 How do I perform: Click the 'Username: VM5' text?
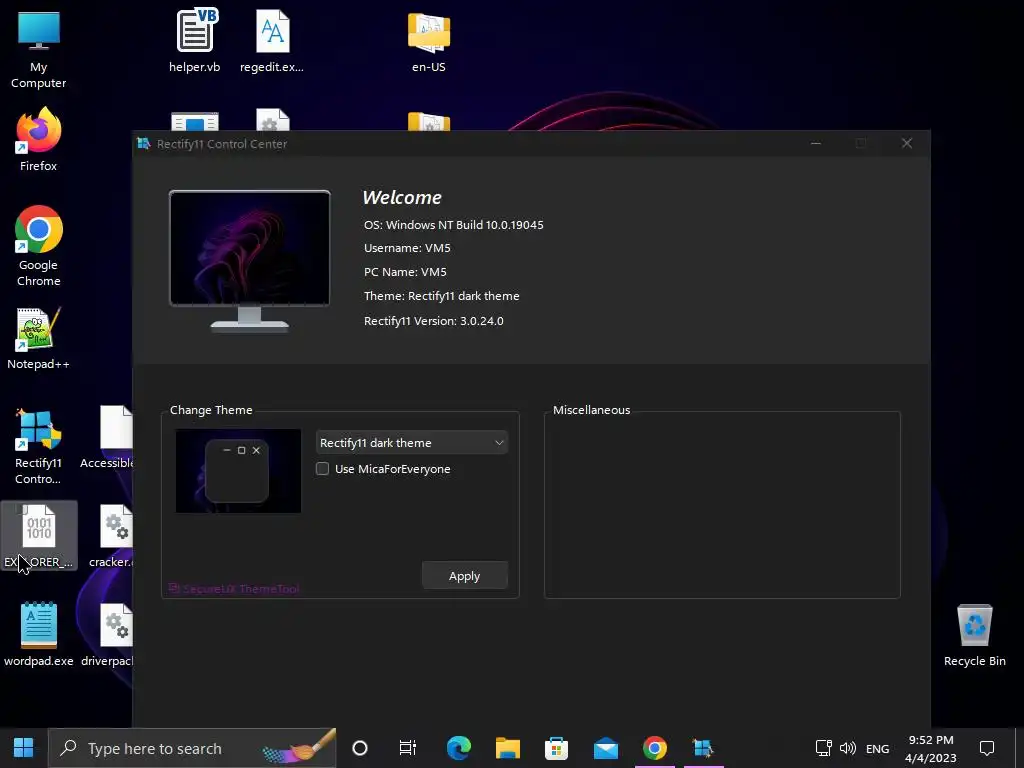click(x=407, y=248)
